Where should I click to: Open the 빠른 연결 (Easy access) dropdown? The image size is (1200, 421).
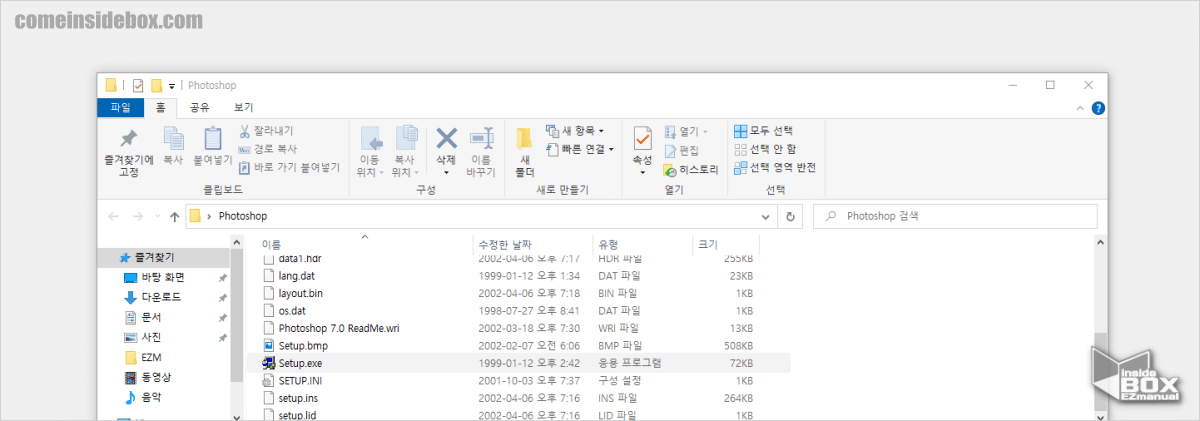tap(580, 149)
